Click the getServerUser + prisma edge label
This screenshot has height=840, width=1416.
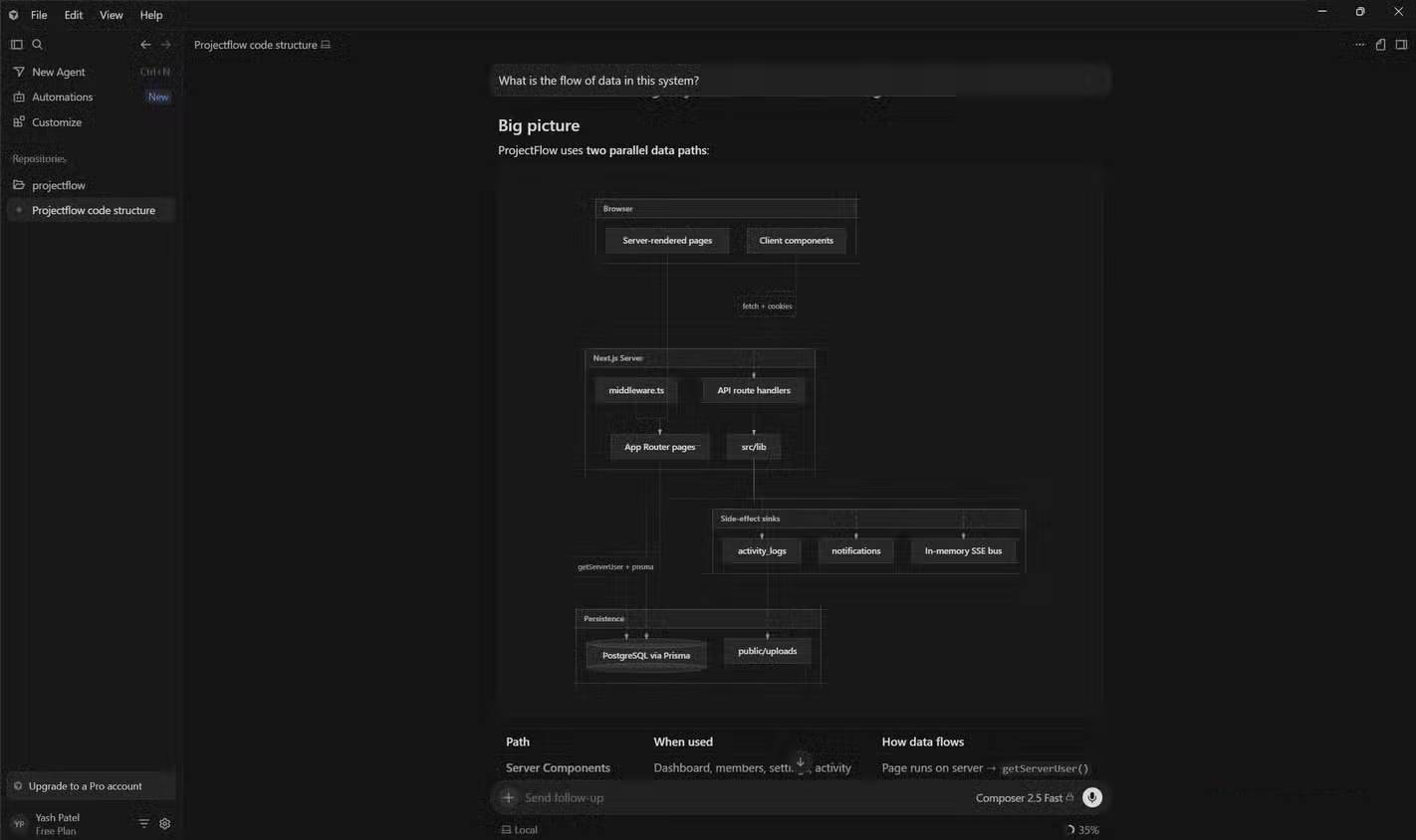pyautogui.click(x=615, y=566)
